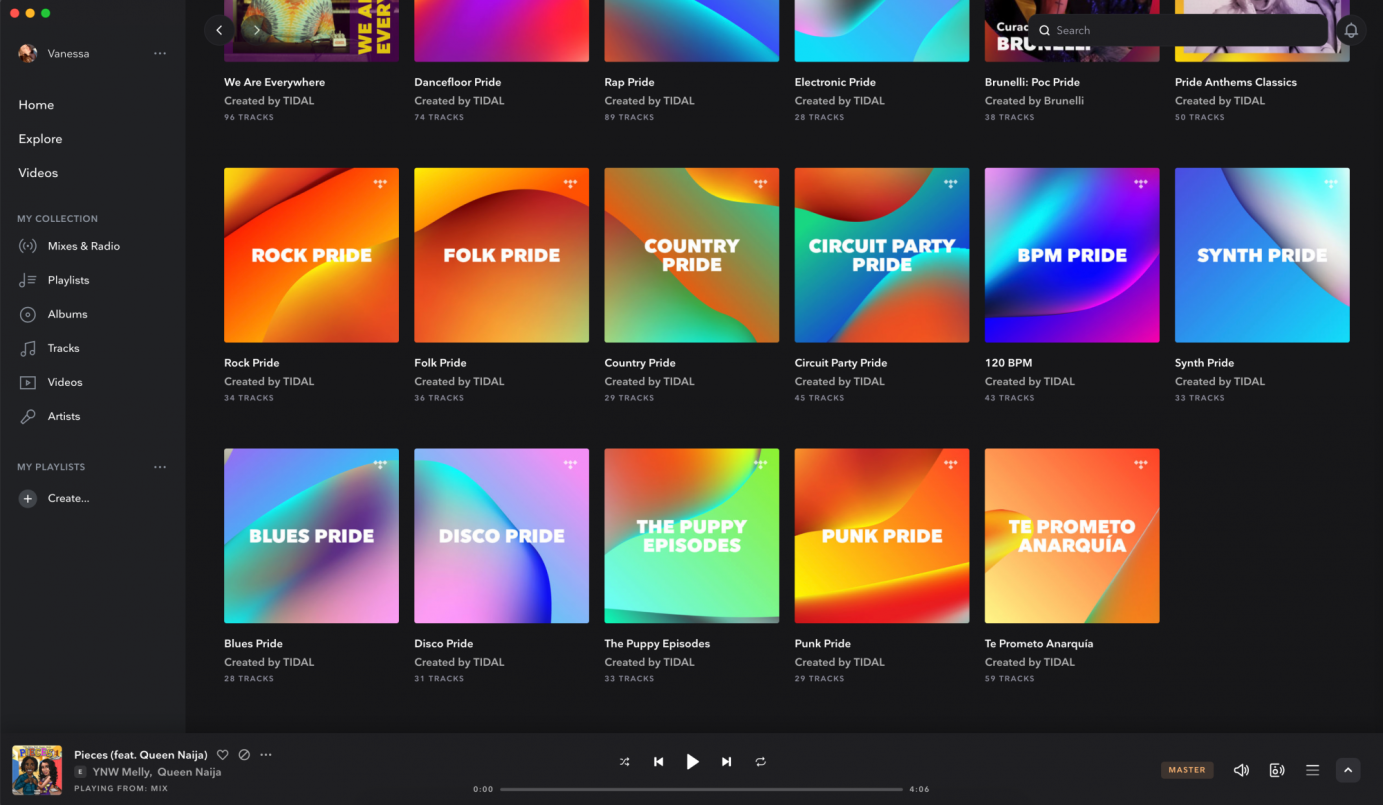Favorite the currently playing track Pieces
Viewport: 1383px width, 805px height.
[222, 754]
